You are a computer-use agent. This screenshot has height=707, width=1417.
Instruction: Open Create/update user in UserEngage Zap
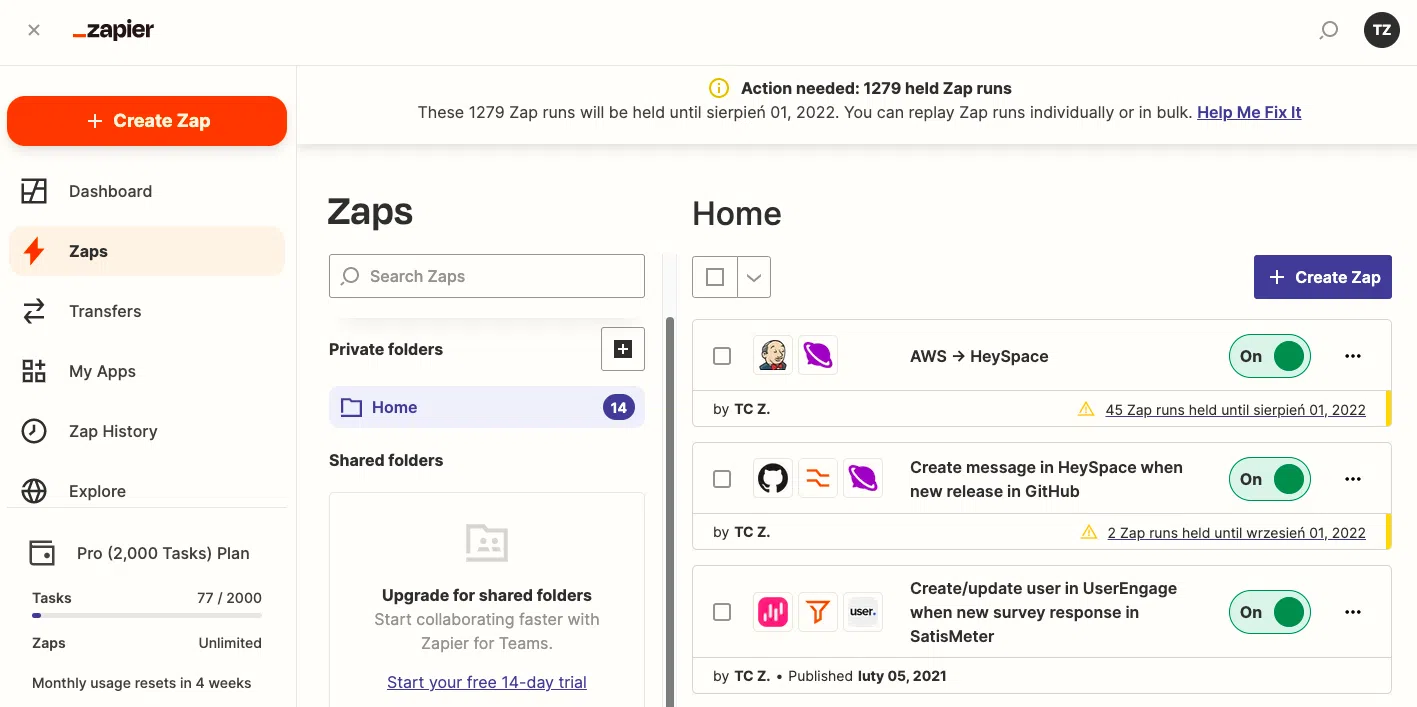click(x=1043, y=612)
